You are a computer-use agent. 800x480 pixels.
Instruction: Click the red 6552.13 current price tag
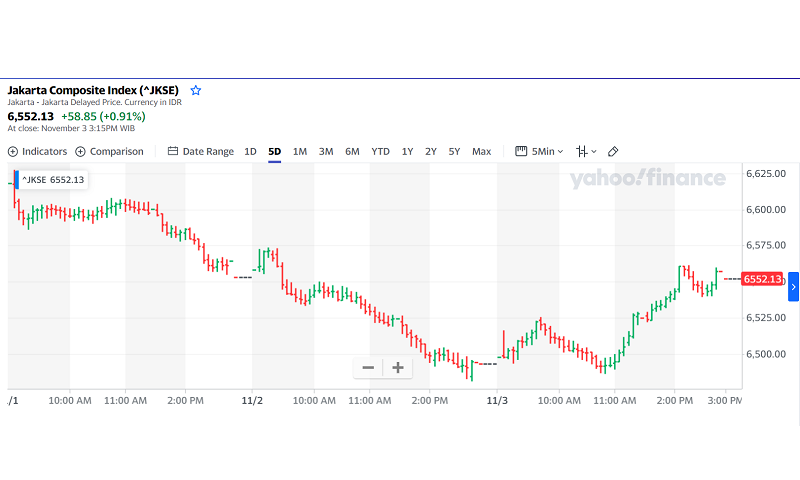[x=762, y=279]
